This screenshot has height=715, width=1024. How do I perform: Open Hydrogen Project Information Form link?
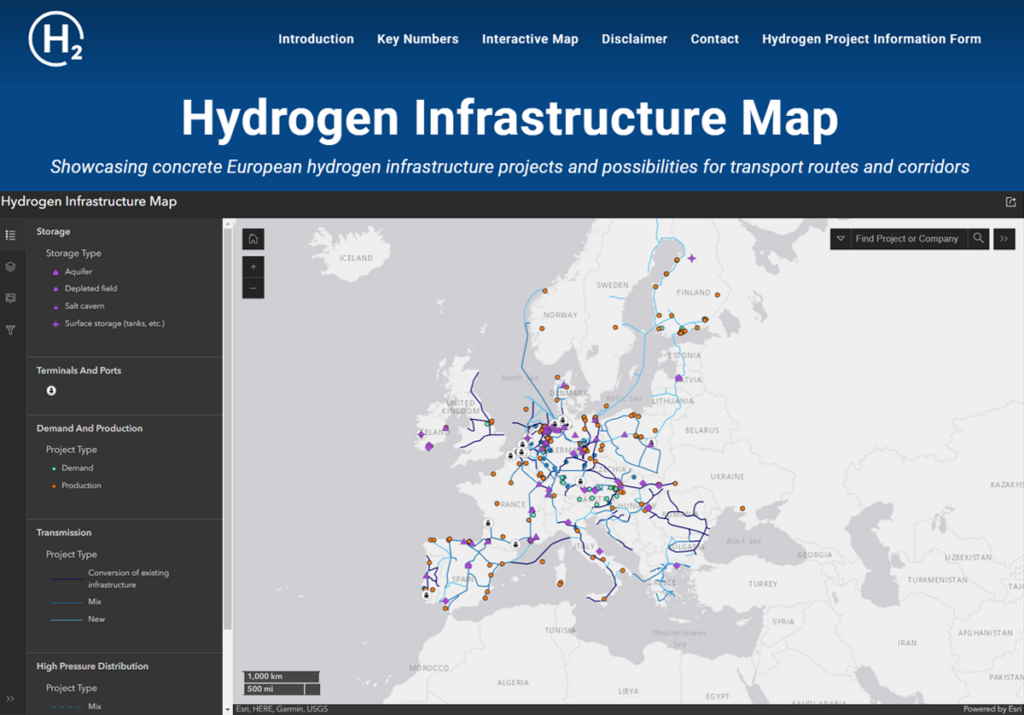point(871,39)
